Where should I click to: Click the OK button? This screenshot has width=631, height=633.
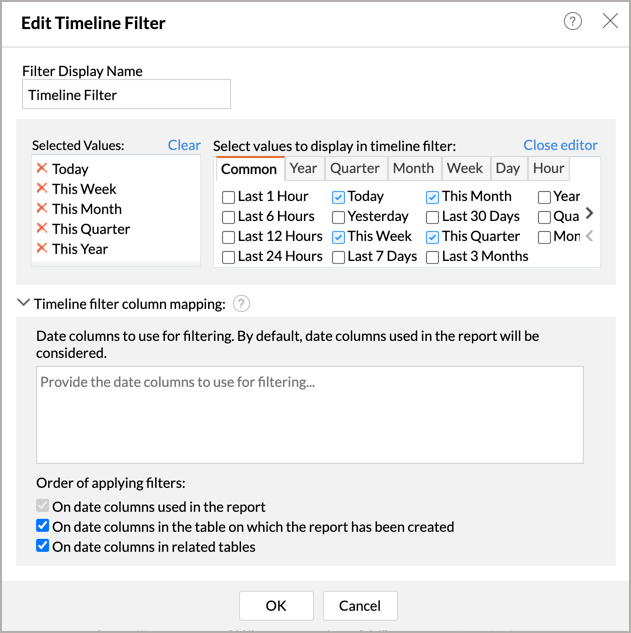click(x=276, y=605)
